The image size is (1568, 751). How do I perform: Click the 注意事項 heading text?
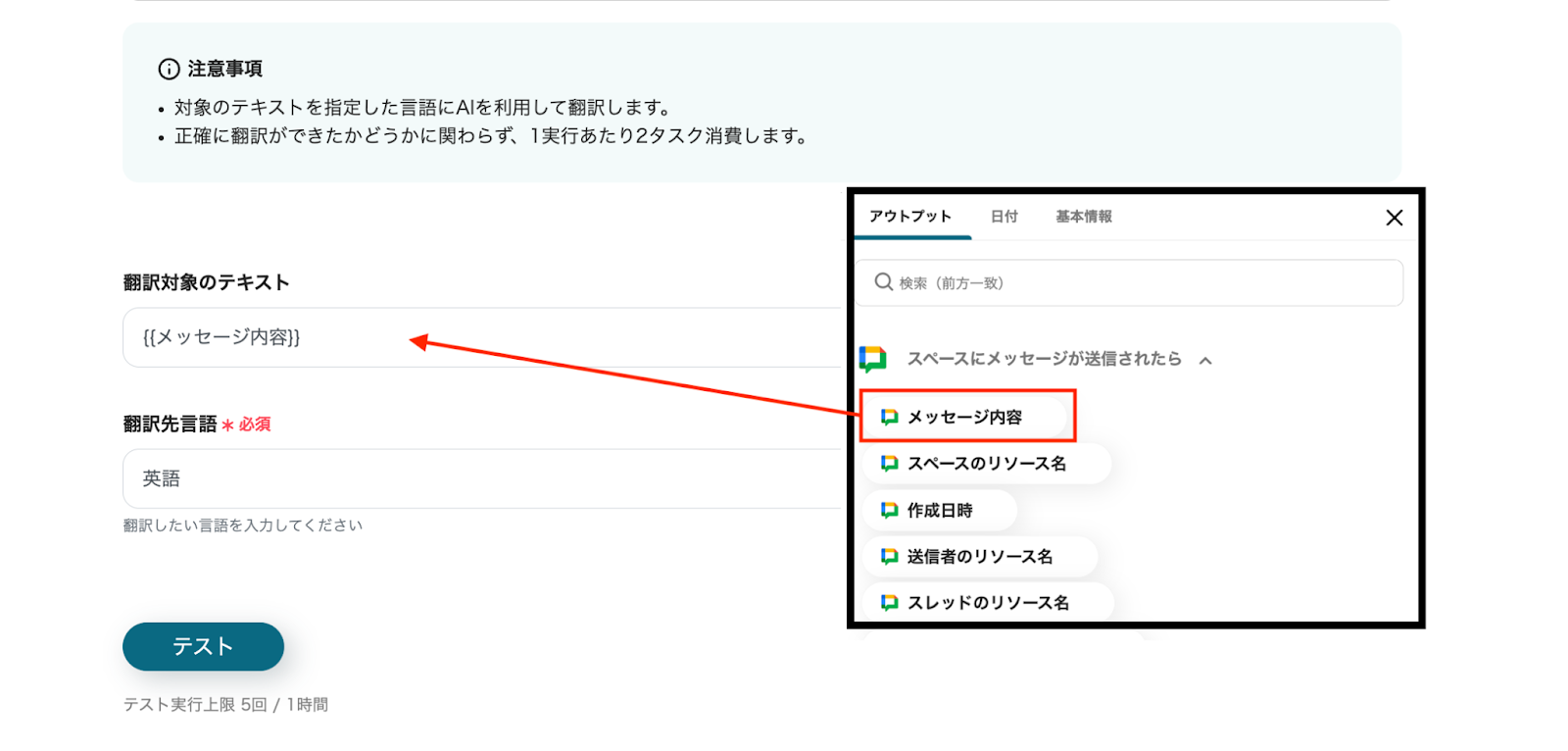click(225, 69)
